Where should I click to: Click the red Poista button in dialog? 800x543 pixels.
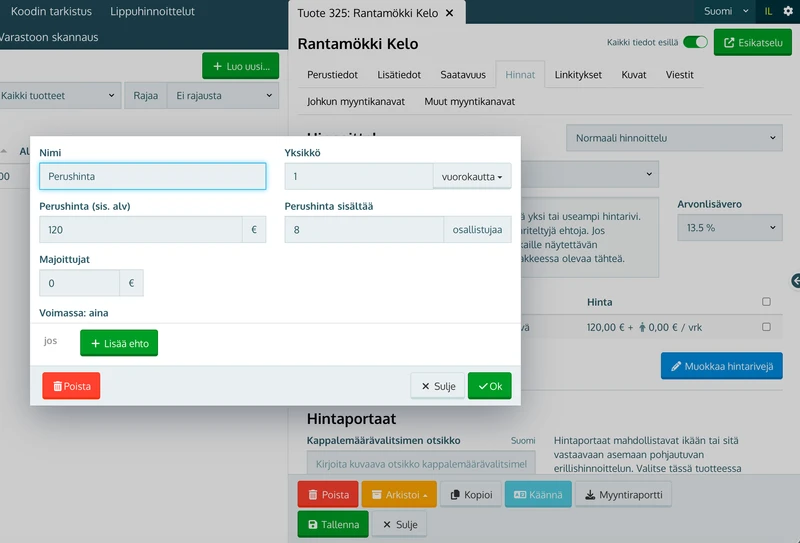(x=71, y=386)
